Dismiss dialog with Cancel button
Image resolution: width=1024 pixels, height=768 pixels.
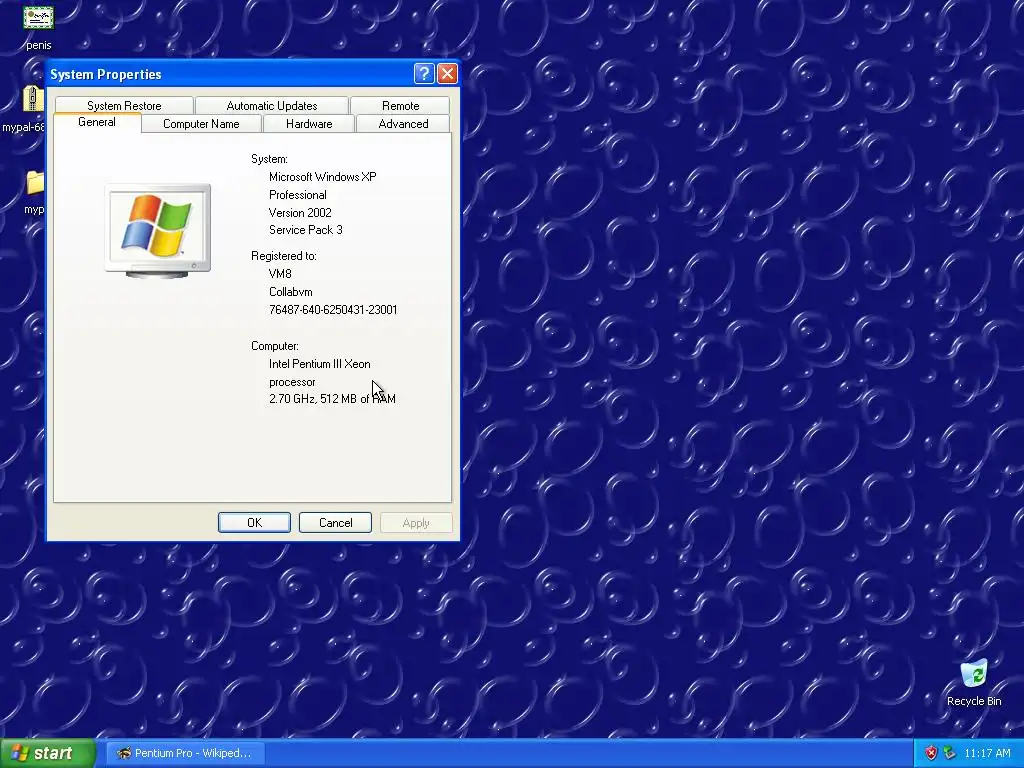pos(335,522)
